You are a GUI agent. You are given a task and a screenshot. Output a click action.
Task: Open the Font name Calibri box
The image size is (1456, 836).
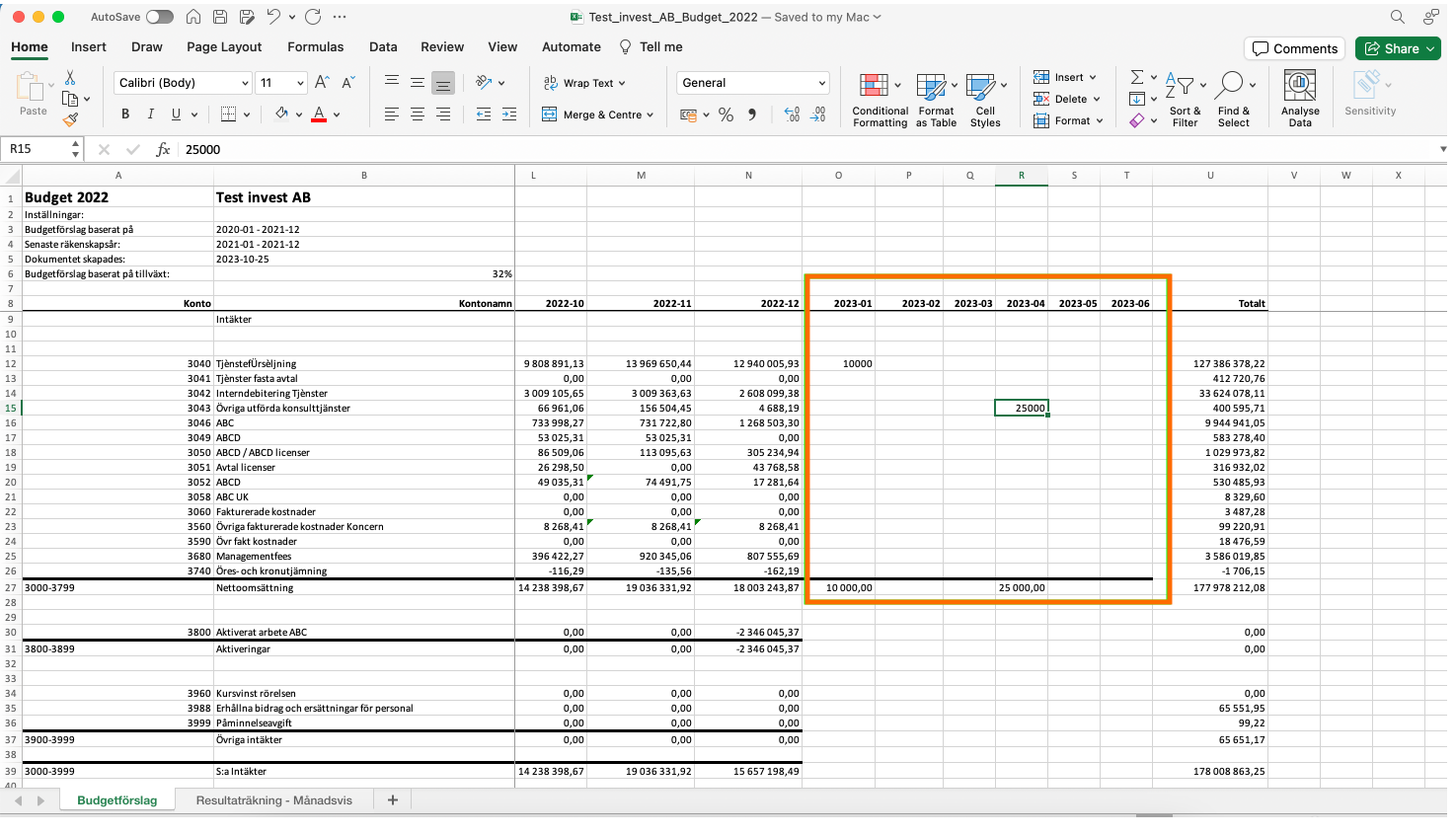[183, 83]
